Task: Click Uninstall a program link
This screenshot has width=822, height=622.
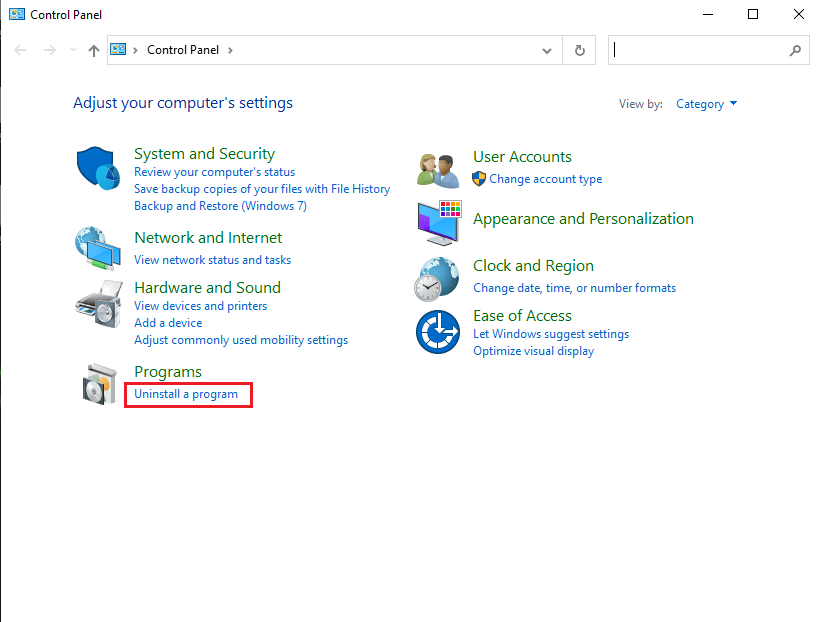Action: point(186,394)
